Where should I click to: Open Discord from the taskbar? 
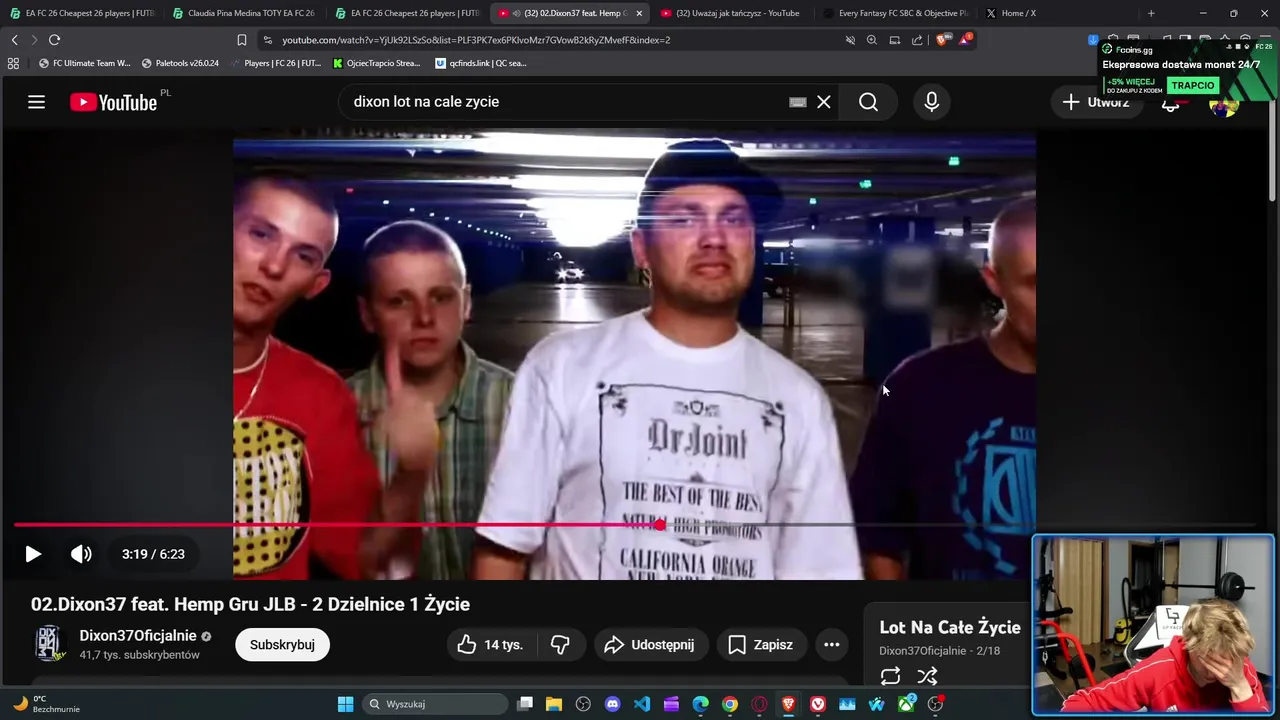click(612, 704)
